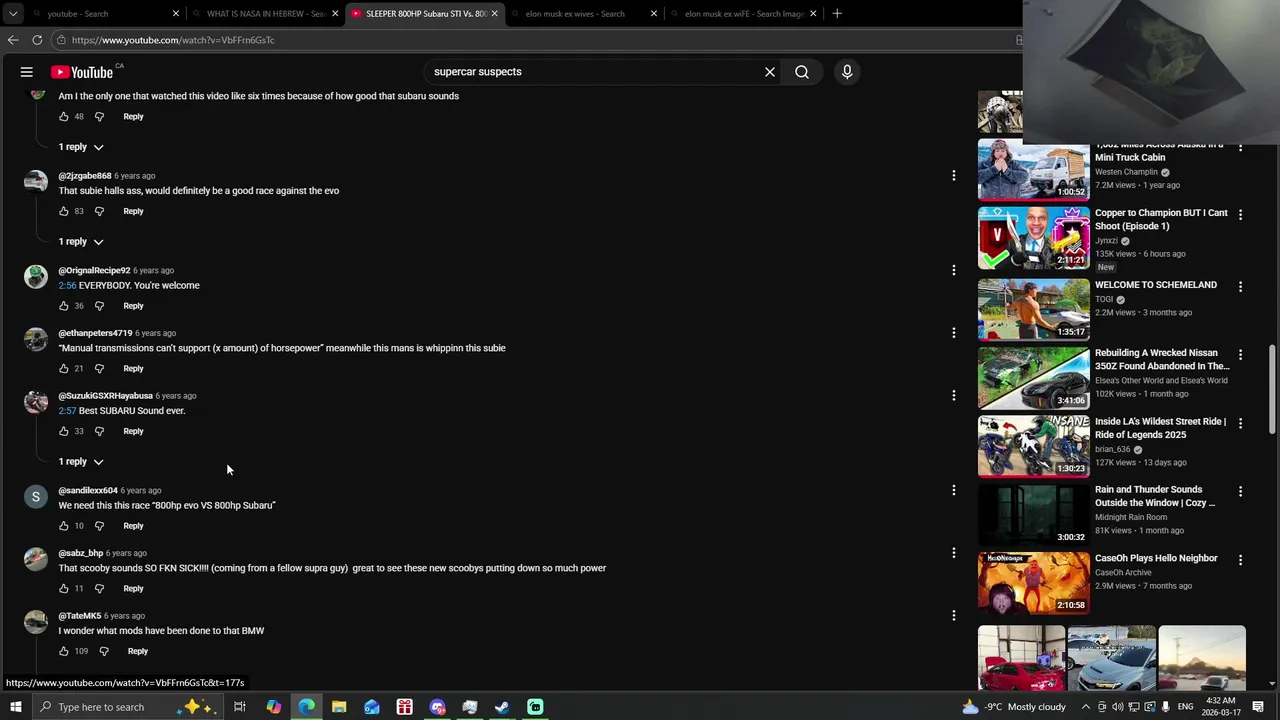Viewport: 1280px width, 720px height.
Task: Open options for WELCOME TO SCHEMELAND video
Action: 1240,286
